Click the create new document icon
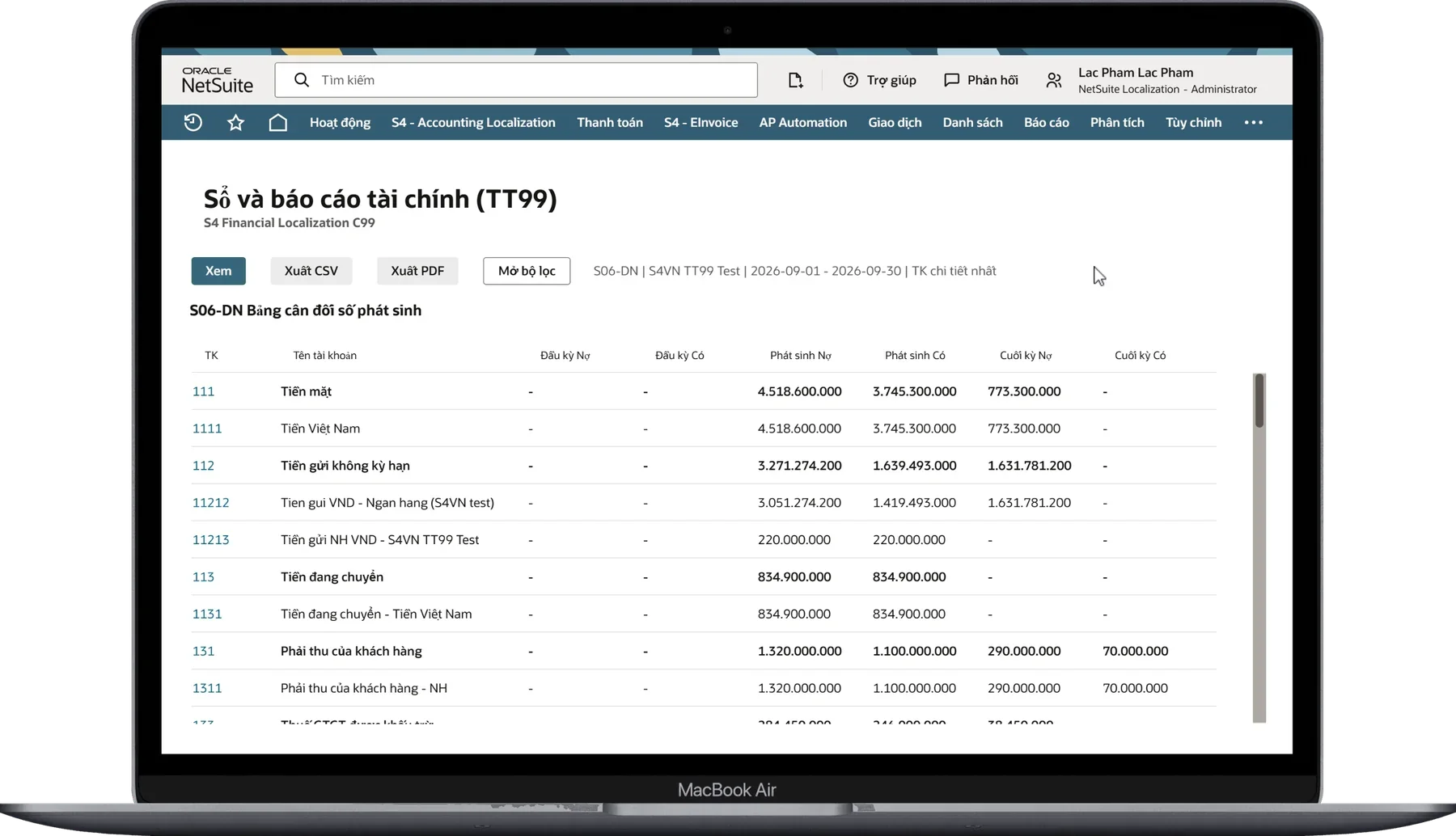Screen dimensions: 1456x836 pos(796,80)
